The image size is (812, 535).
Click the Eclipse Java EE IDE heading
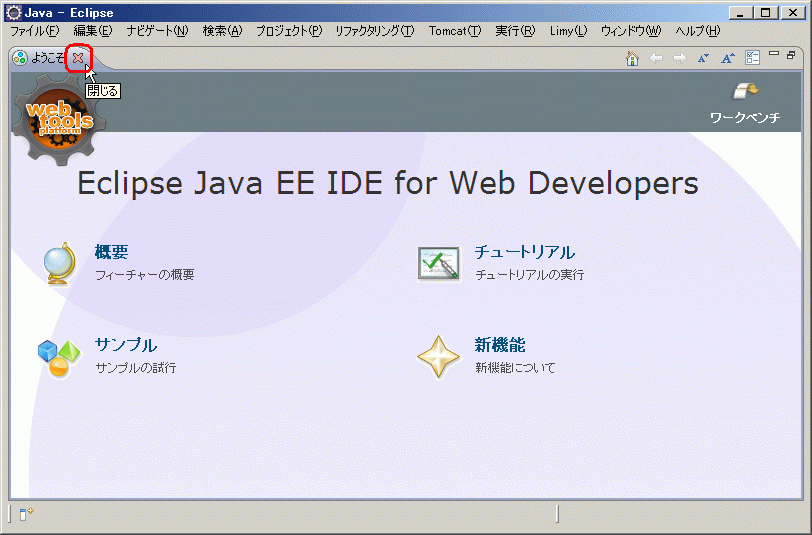388,183
